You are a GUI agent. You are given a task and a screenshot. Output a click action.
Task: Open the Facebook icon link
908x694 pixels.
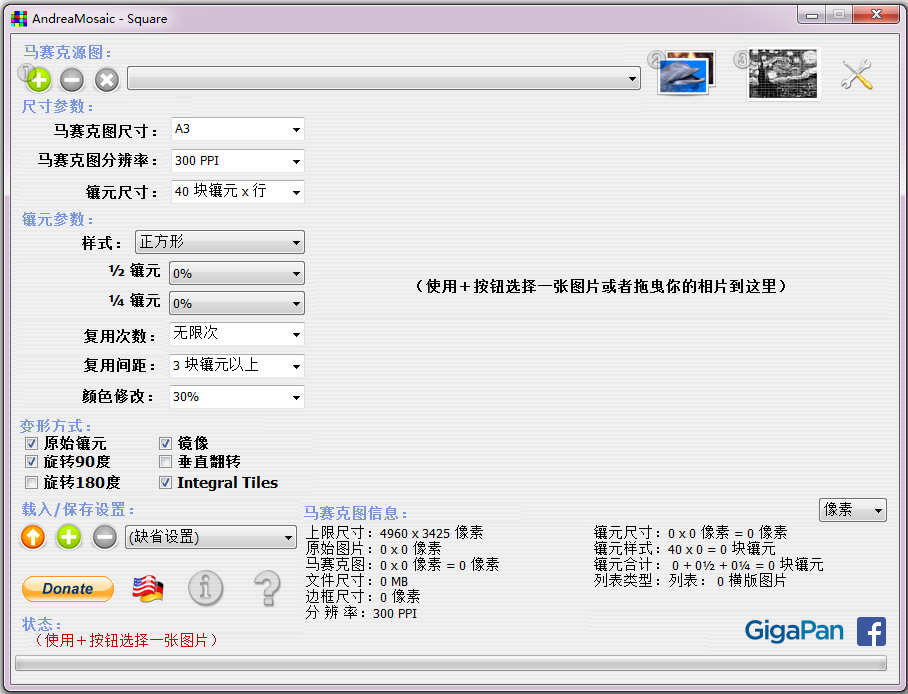tap(871, 631)
